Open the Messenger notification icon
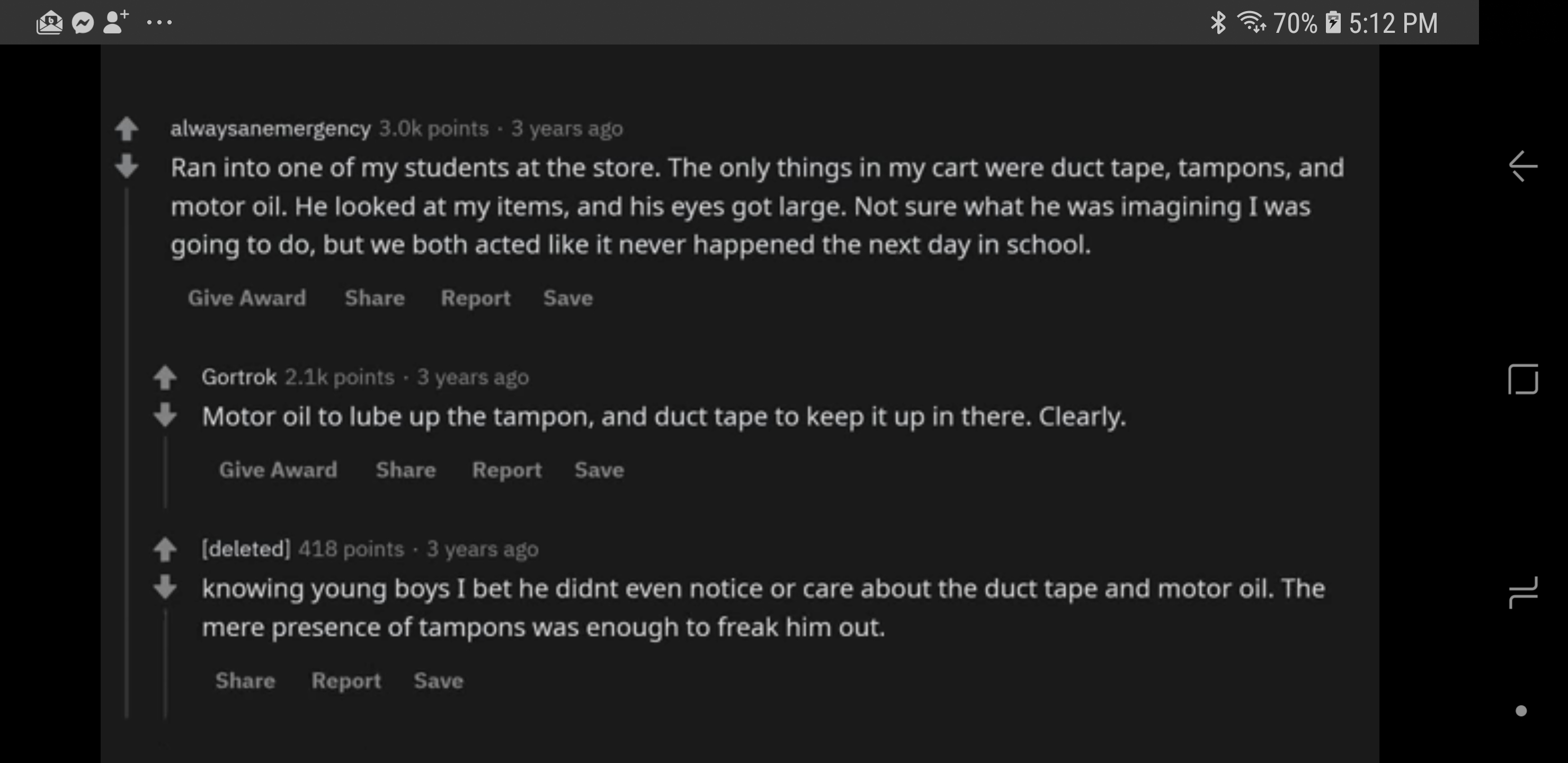1568x763 pixels. [x=83, y=23]
